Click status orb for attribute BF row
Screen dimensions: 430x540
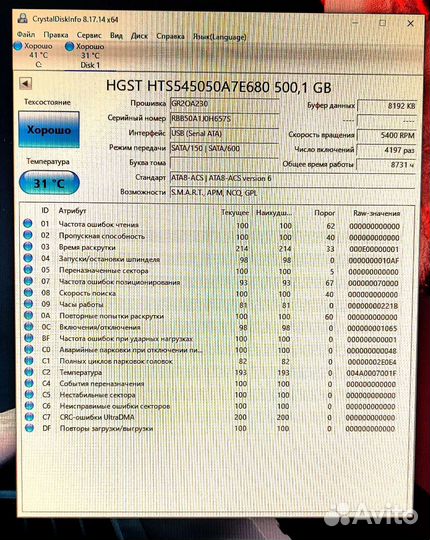click(29, 338)
